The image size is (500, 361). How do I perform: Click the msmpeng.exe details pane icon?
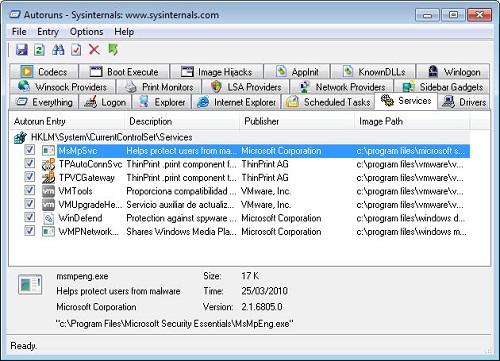coord(30,285)
